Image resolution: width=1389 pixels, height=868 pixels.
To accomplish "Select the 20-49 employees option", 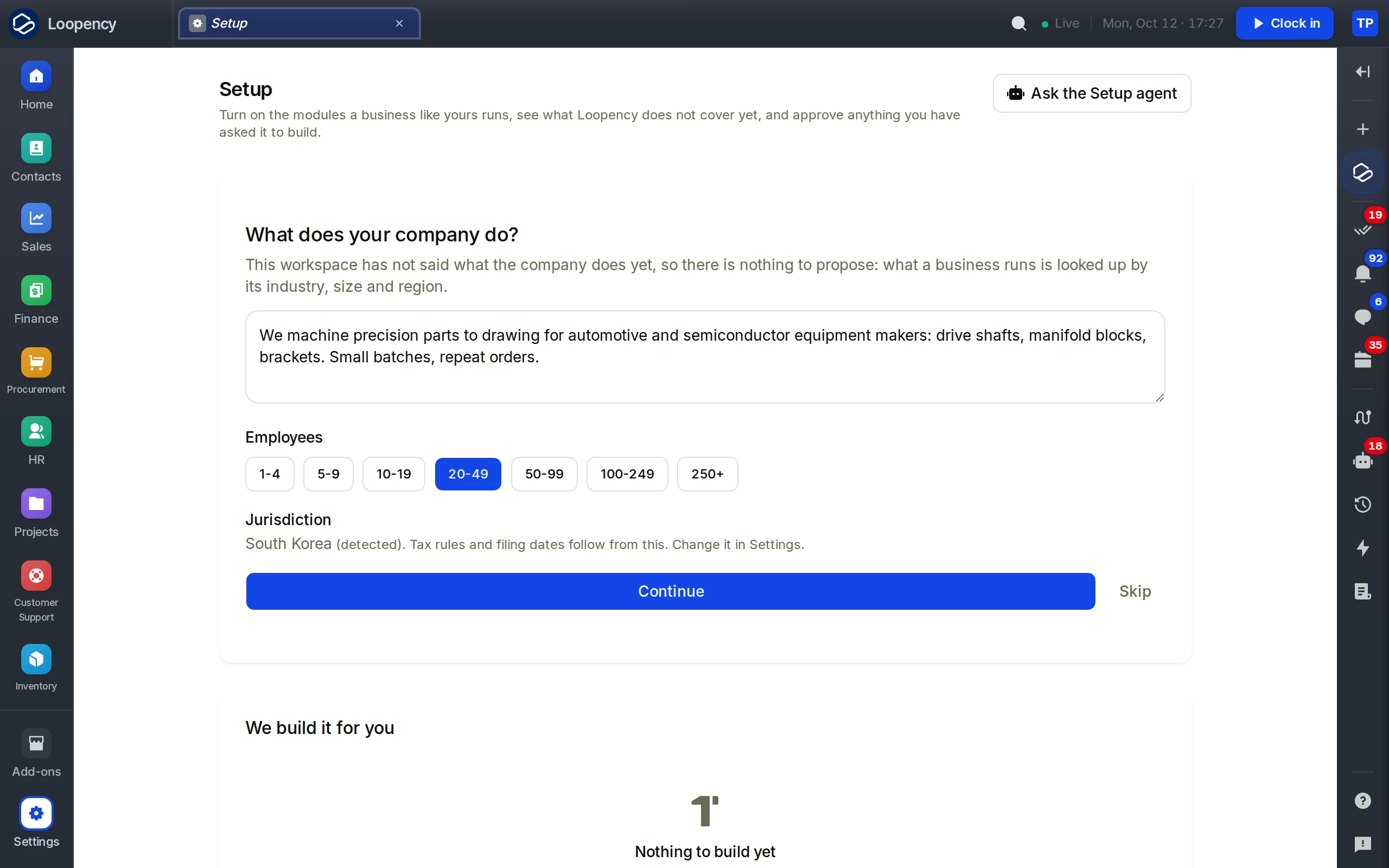I will pos(468,474).
